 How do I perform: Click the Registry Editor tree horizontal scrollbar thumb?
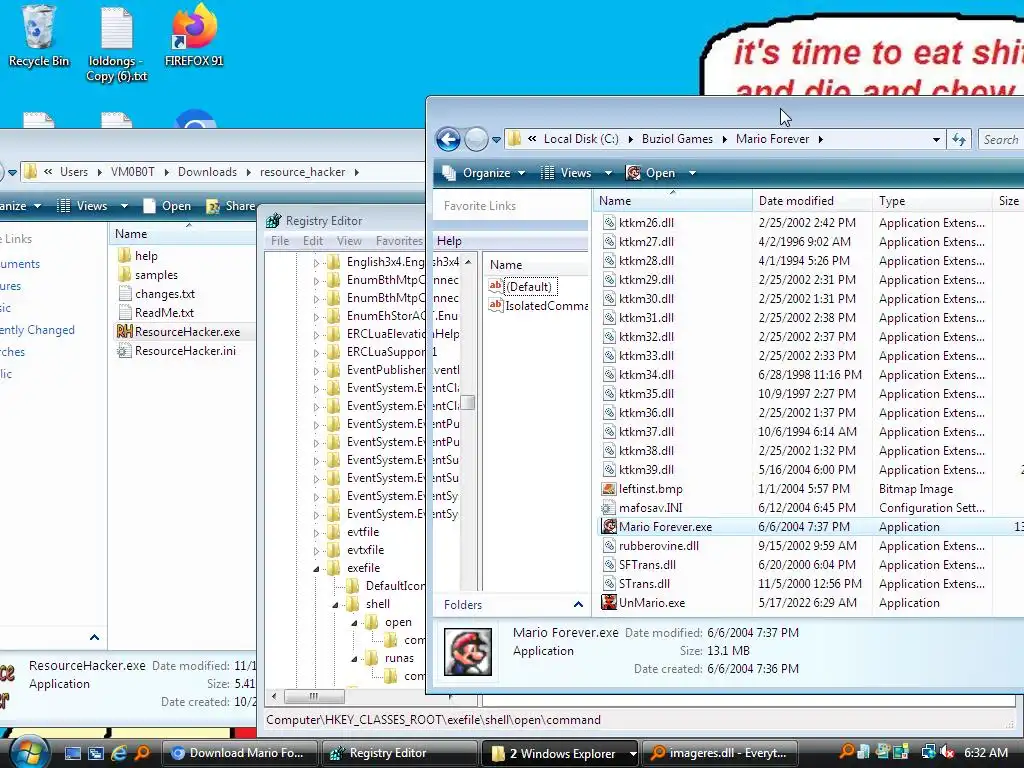[314, 696]
